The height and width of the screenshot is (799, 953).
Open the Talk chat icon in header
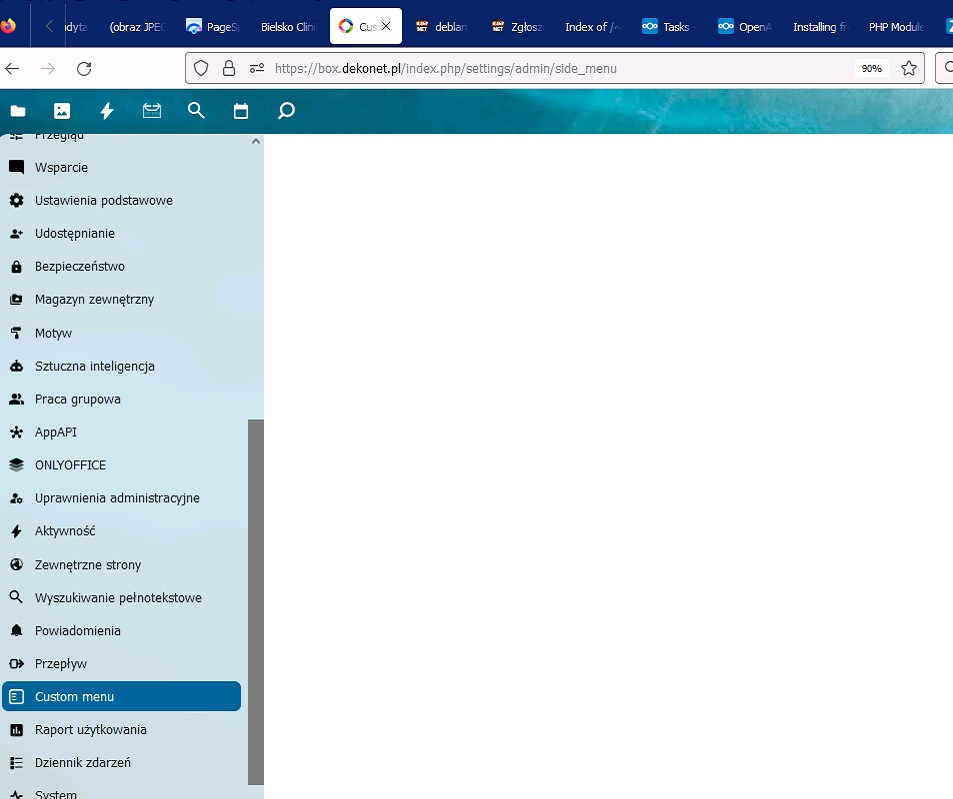(286, 111)
